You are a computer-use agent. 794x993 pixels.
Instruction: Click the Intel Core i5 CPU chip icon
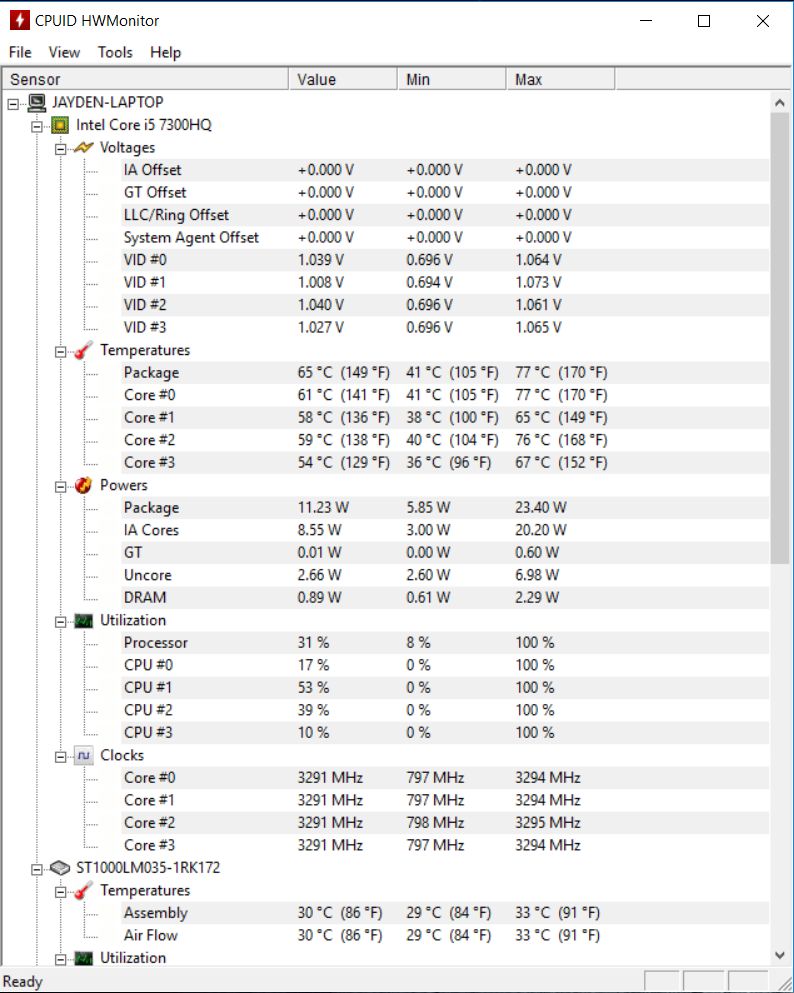[61, 125]
